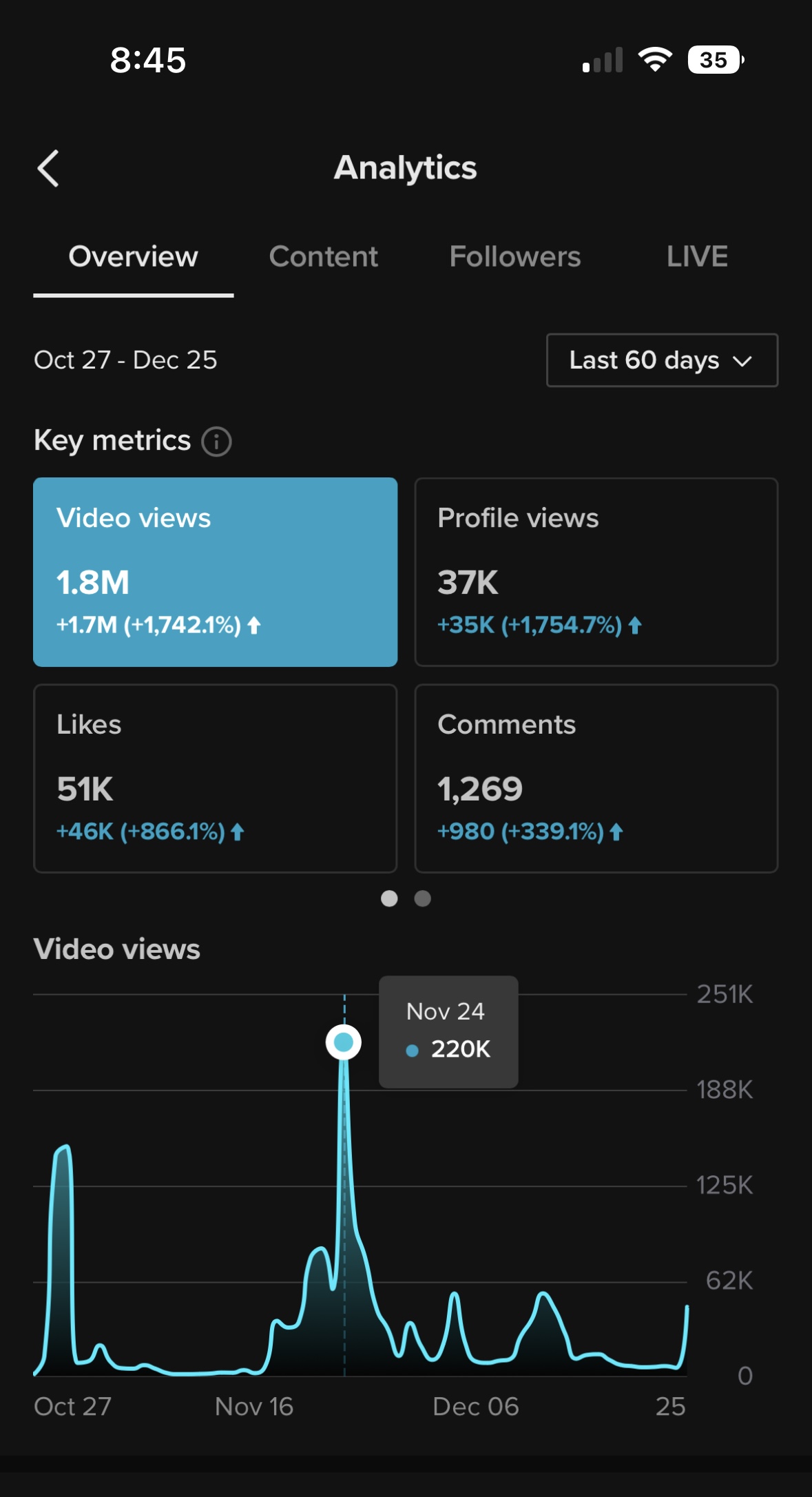Switch to the Followers tab
This screenshot has width=812, height=1497.
(x=514, y=257)
